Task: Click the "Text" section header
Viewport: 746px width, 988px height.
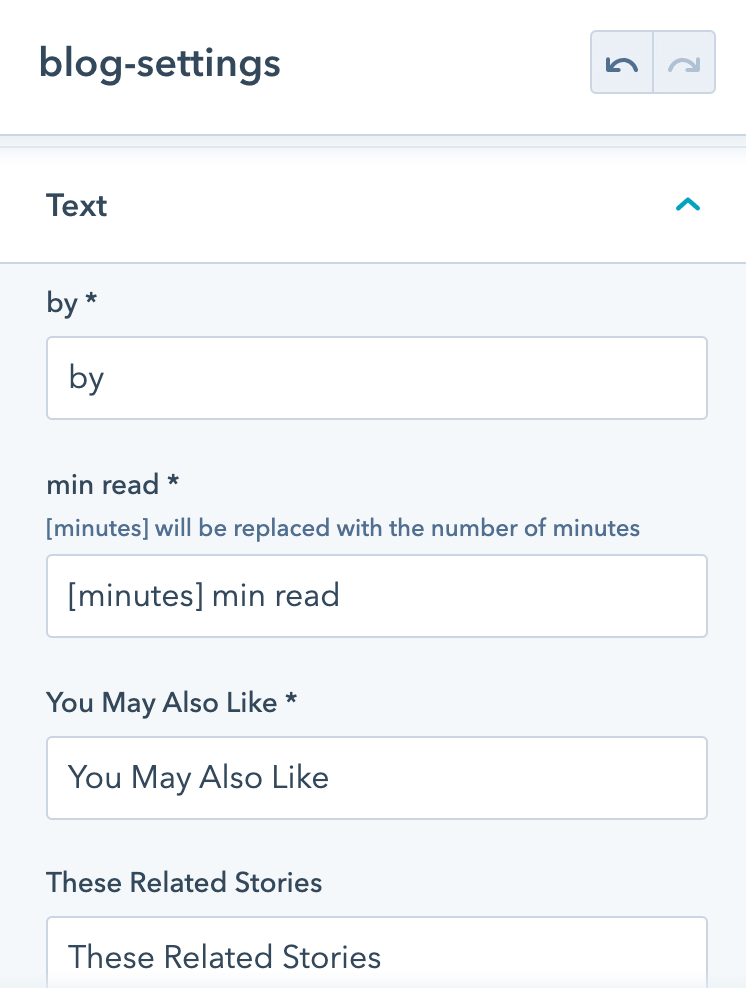Action: [76, 205]
